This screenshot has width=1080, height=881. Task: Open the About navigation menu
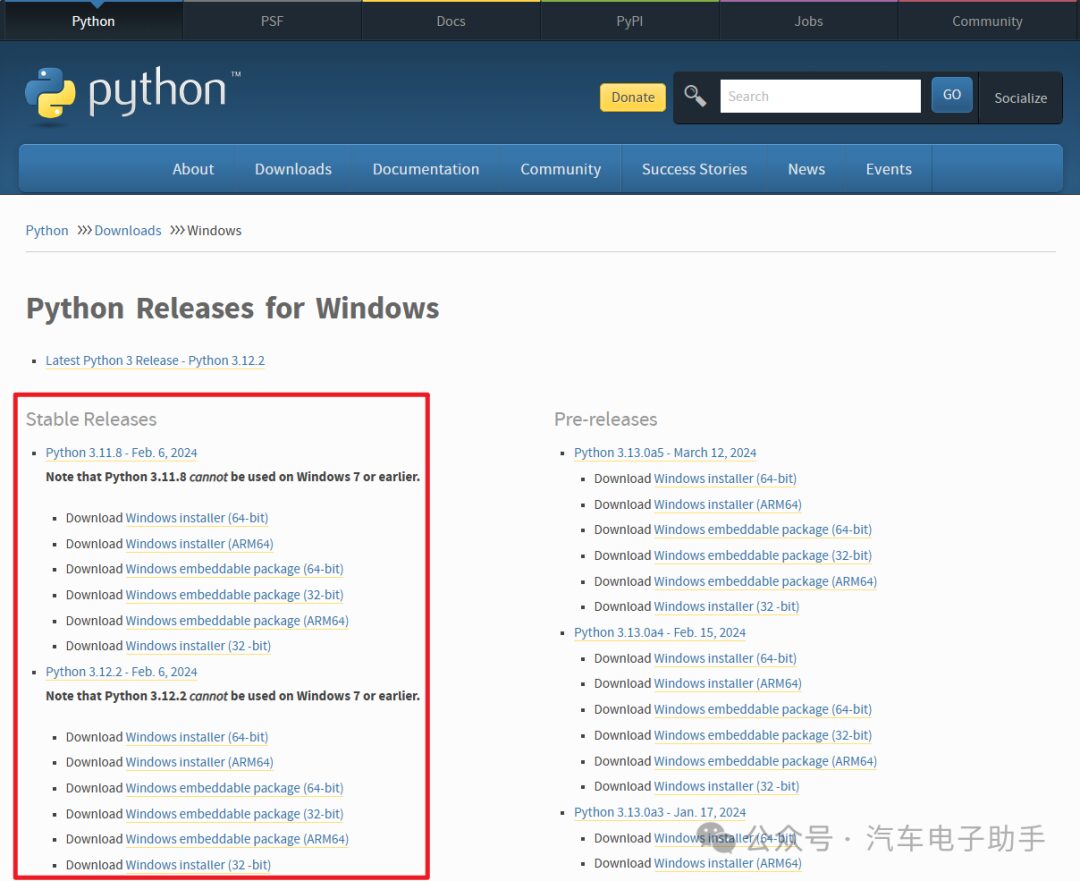(x=193, y=169)
